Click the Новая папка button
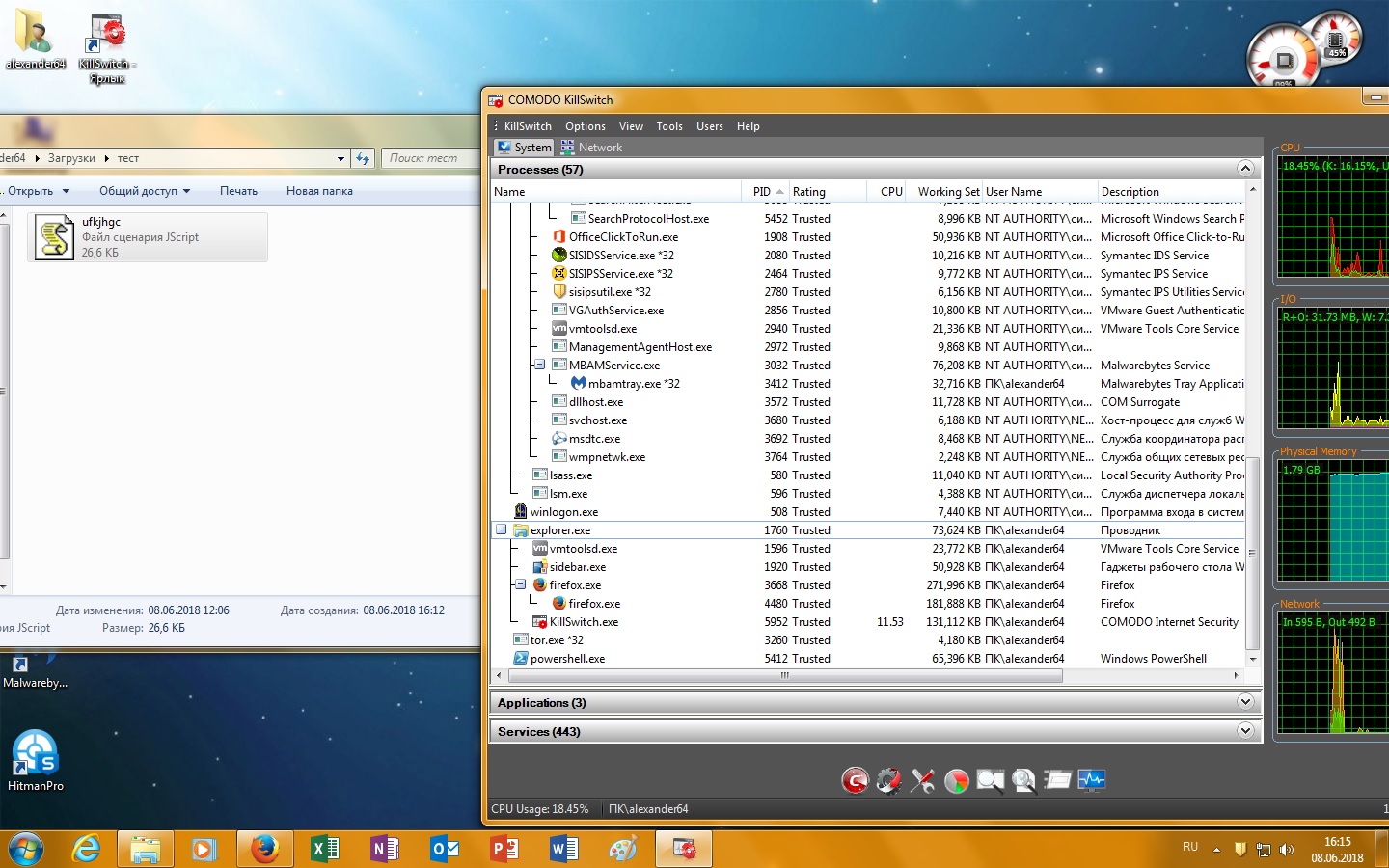This screenshot has height=868, width=1389. [x=319, y=191]
